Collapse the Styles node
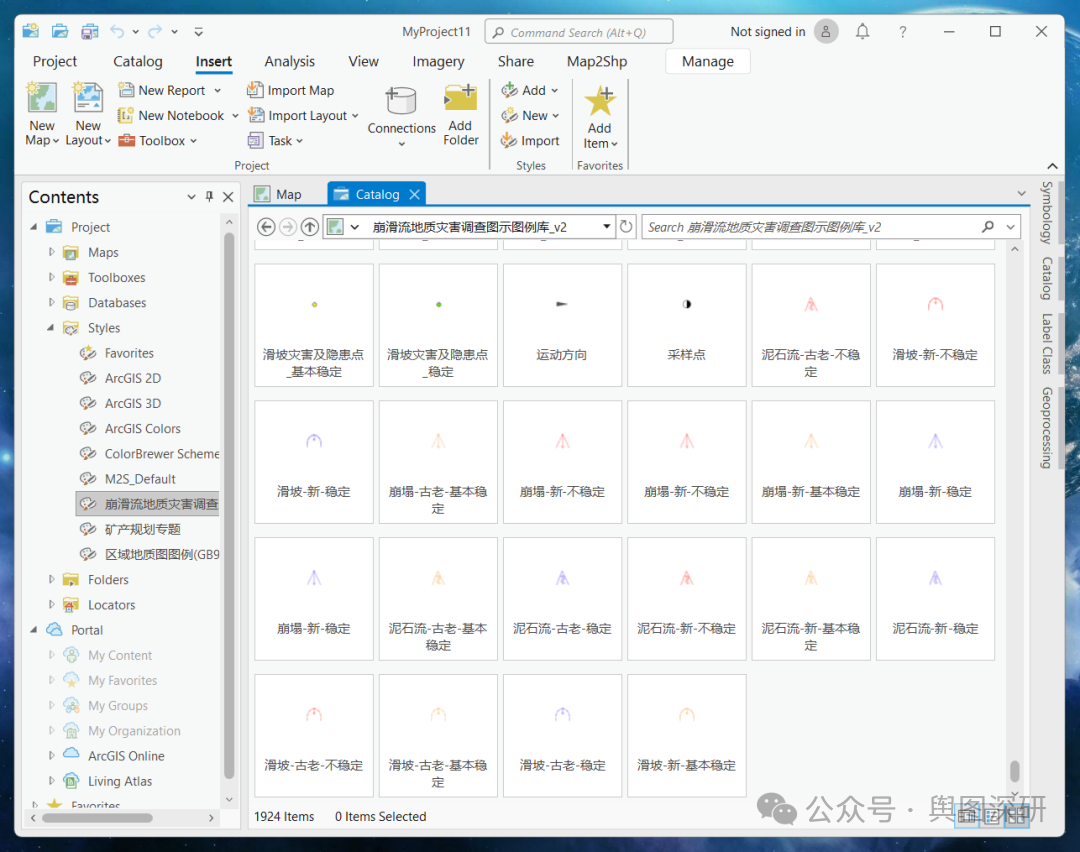1080x852 pixels. click(x=51, y=328)
